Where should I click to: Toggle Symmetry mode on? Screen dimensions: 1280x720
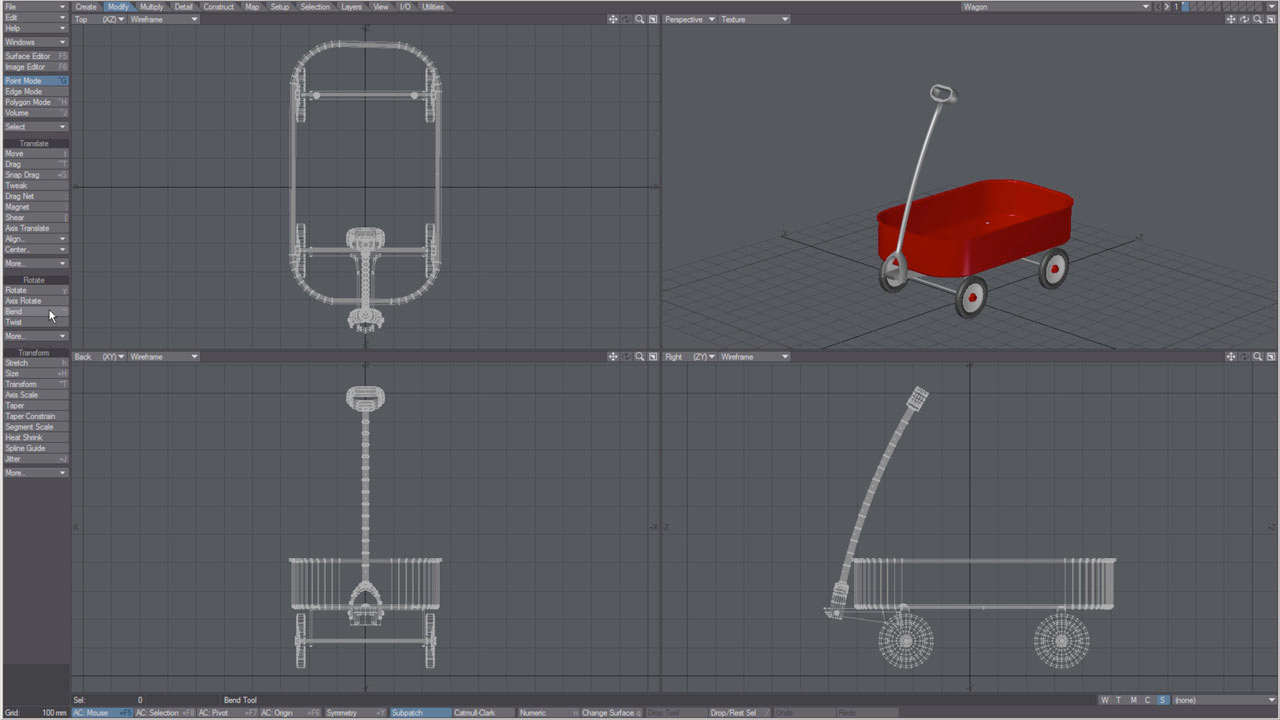(342, 713)
